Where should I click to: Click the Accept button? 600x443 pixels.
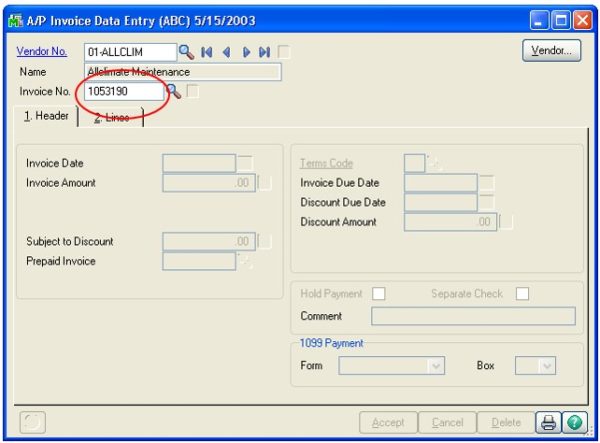(388, 422)
